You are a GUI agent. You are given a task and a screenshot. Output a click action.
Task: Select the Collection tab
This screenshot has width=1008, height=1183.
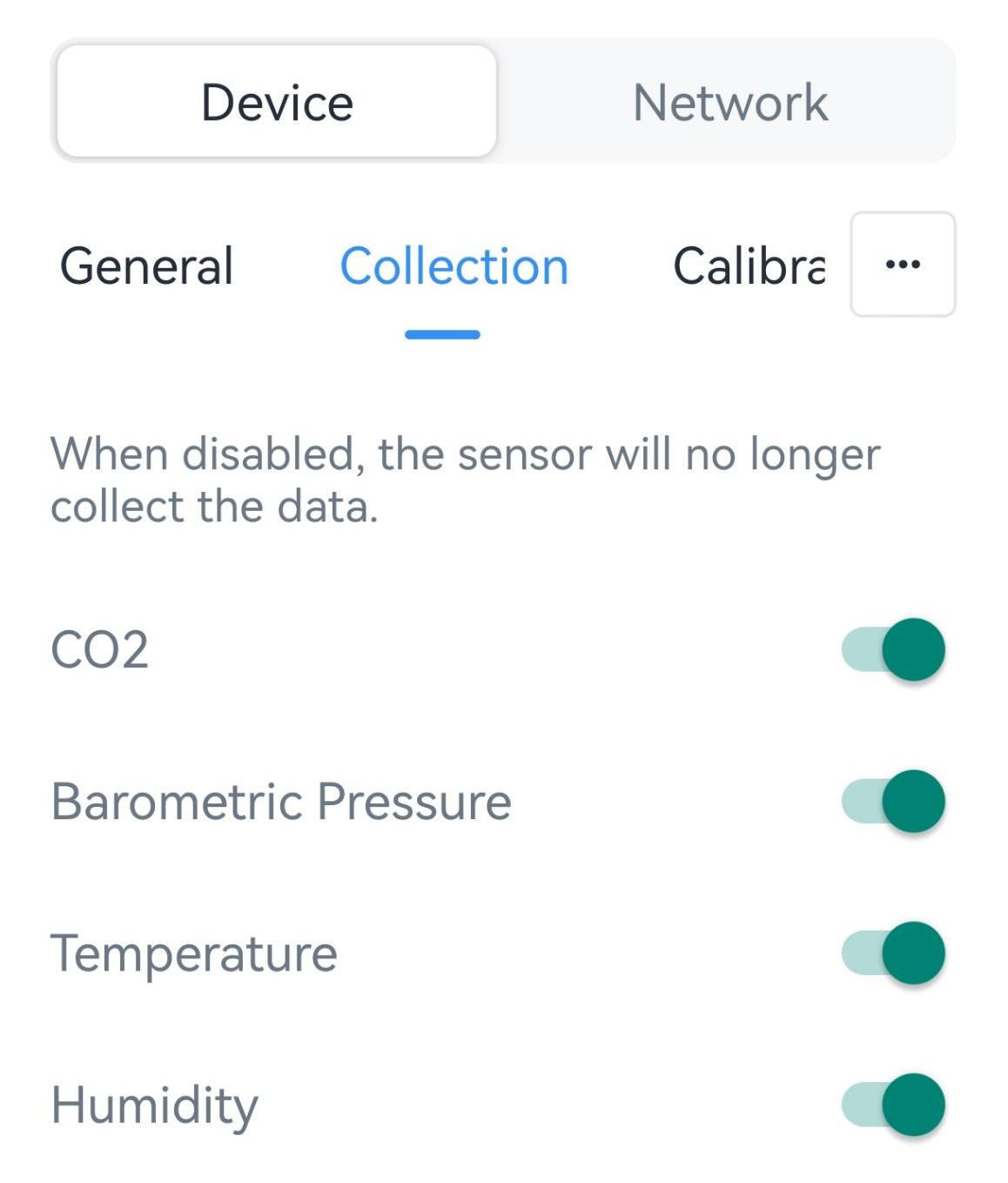coord(454,266)
